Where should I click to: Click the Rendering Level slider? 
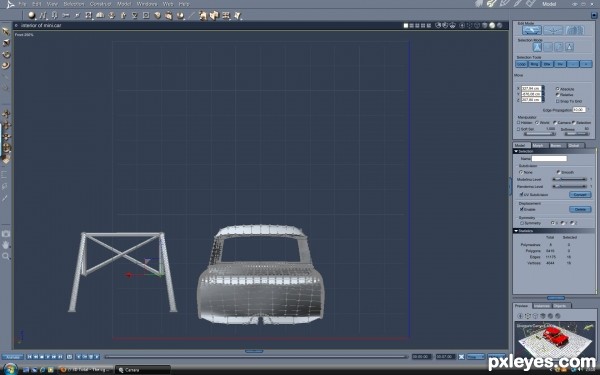570,186
